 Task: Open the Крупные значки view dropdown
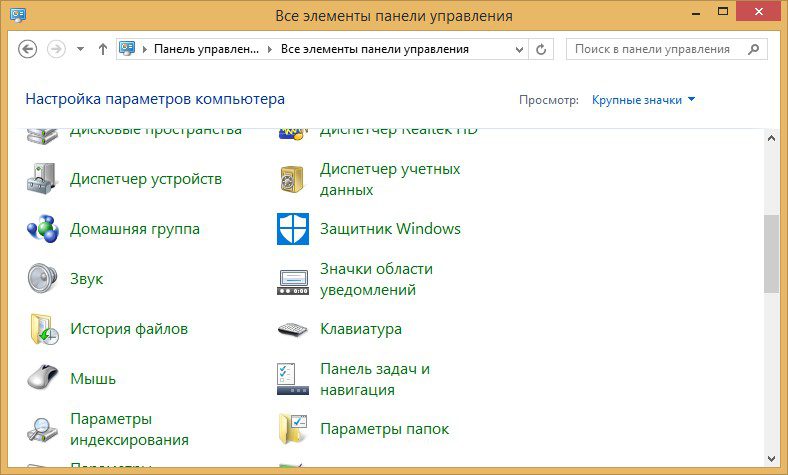[x=643, y=100]
